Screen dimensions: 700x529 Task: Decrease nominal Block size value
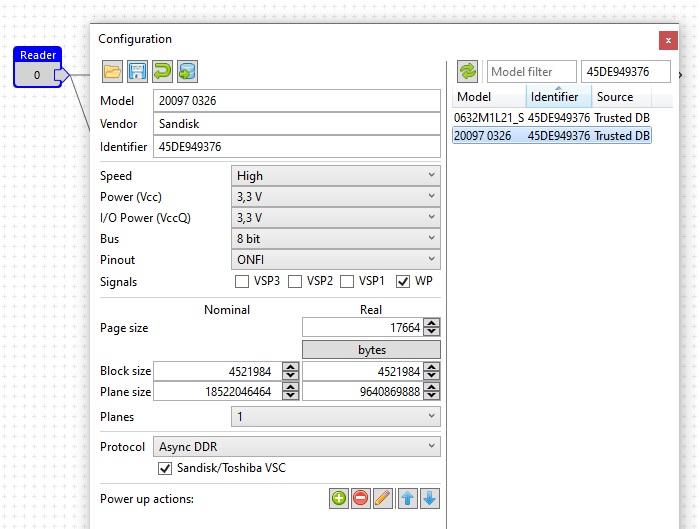pos(291,375)
